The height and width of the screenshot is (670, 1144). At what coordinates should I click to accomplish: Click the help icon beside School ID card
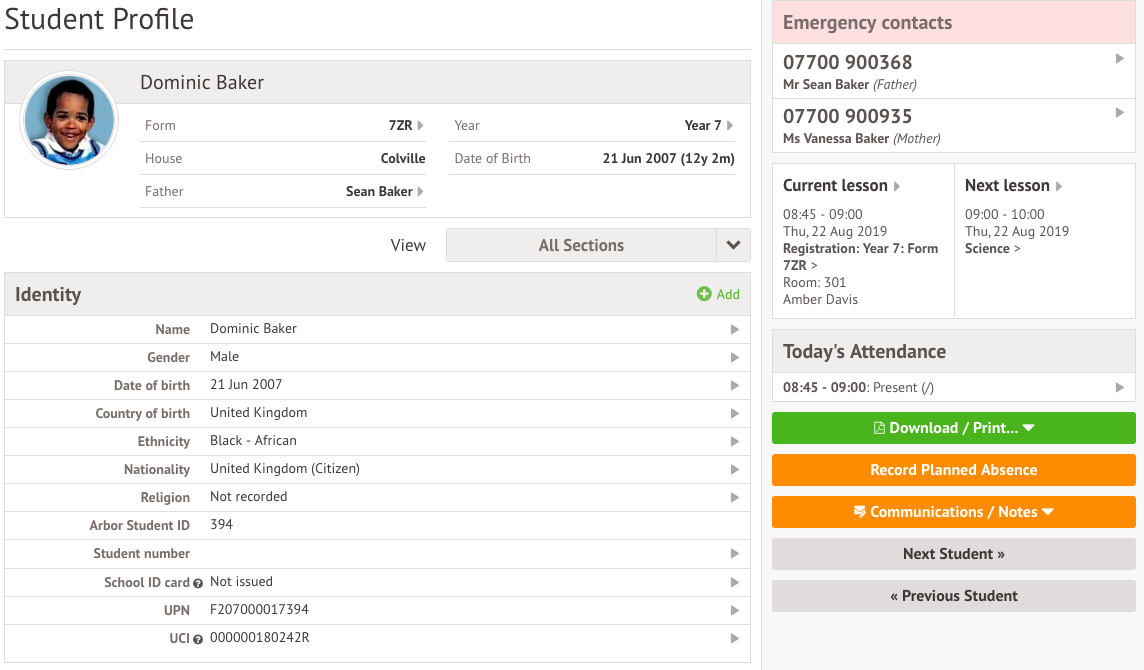pyautogui.click(x=198, y=583)
